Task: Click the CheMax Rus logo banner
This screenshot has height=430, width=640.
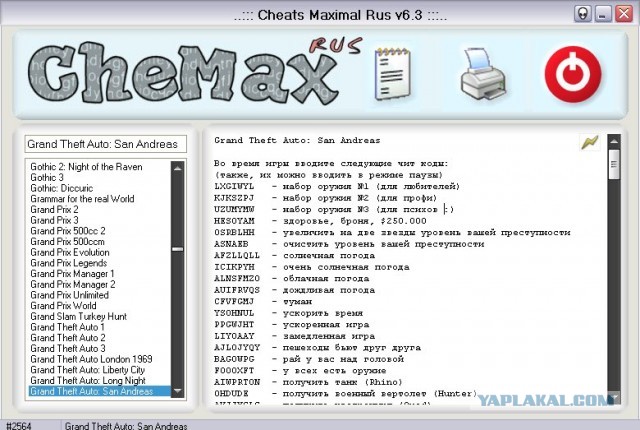Action: tap(195, 73)
